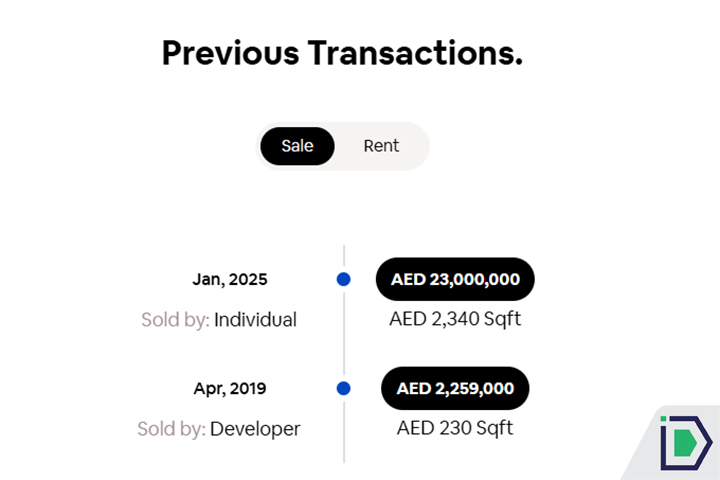Image resolution: width=720 pixels, height=480 pixels.
Task: Click the AED 230 Sqft rate
Action: [x=455, y=428]
